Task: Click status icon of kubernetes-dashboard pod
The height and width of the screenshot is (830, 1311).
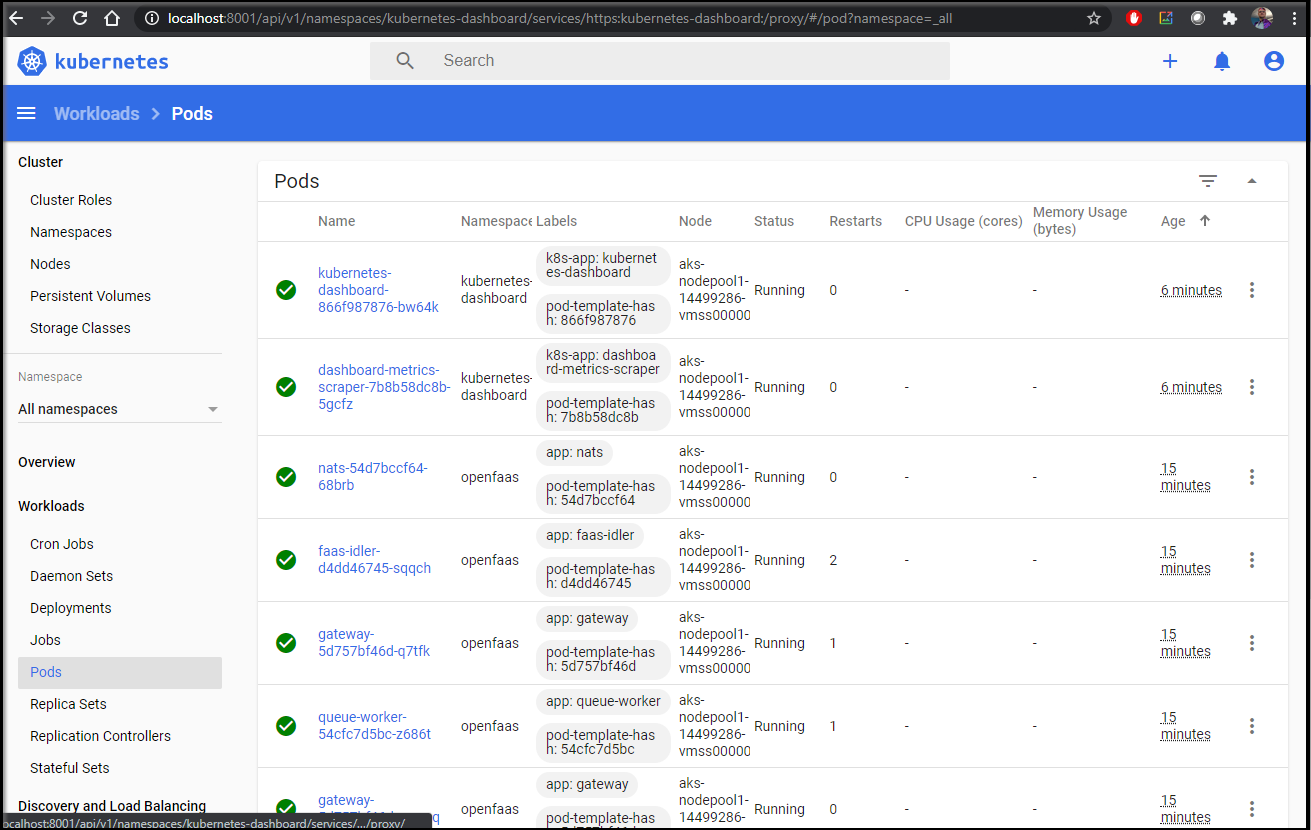Action: [x=286, y=290]
